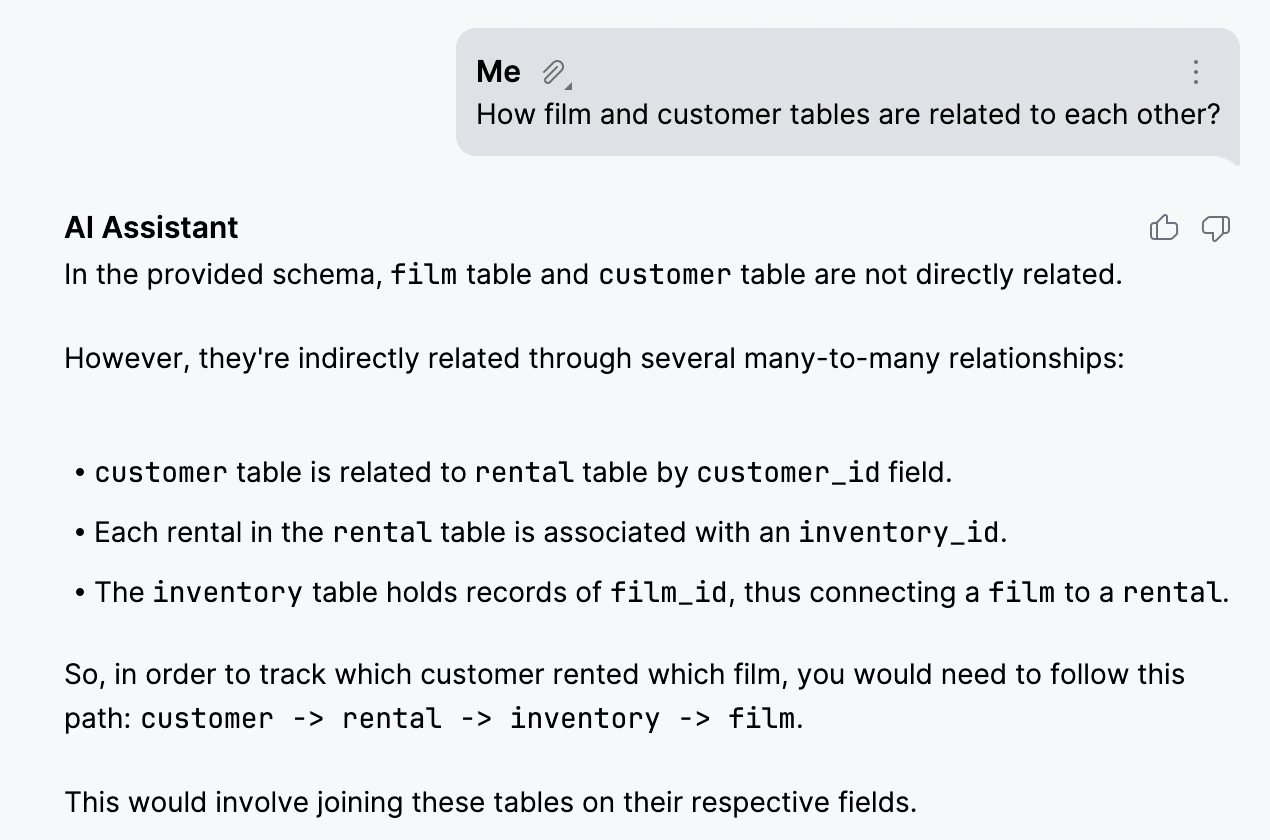Viewport: 1270px width, 840px height.
Task: Click the "inventory" code word in the third bullet
Action: click(227, 593)
